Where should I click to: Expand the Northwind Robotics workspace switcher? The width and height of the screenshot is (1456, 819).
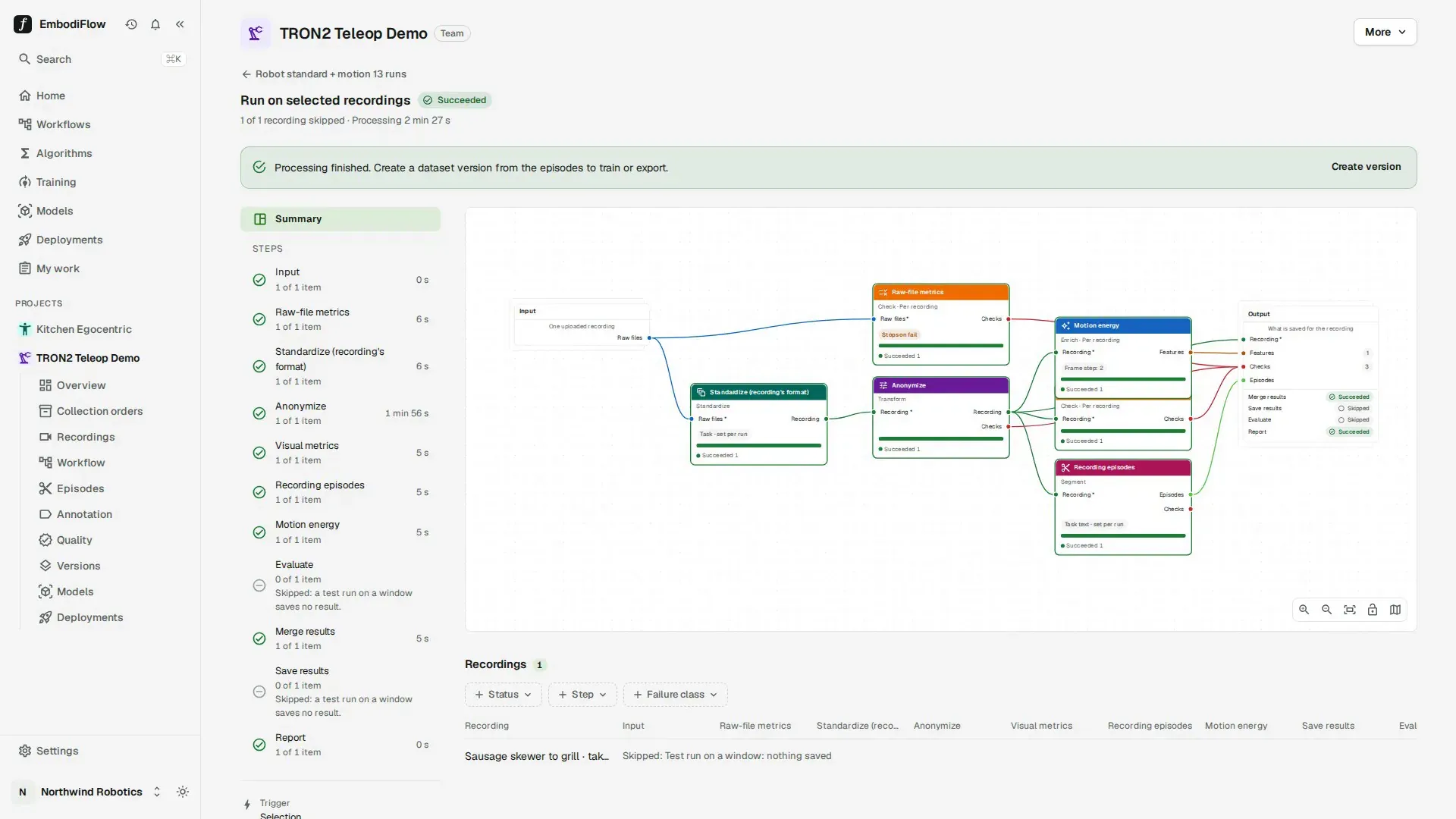tap(89, 792)
